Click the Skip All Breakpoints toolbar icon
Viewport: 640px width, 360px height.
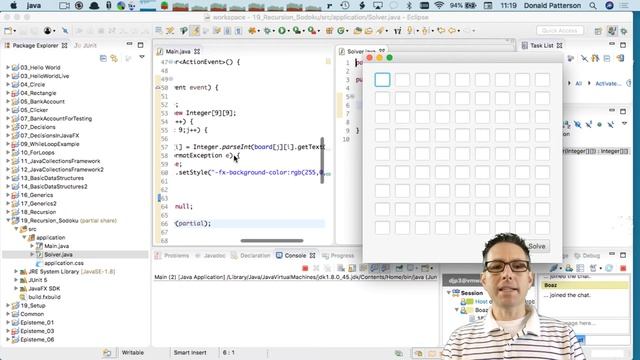(x=65, y=31)
